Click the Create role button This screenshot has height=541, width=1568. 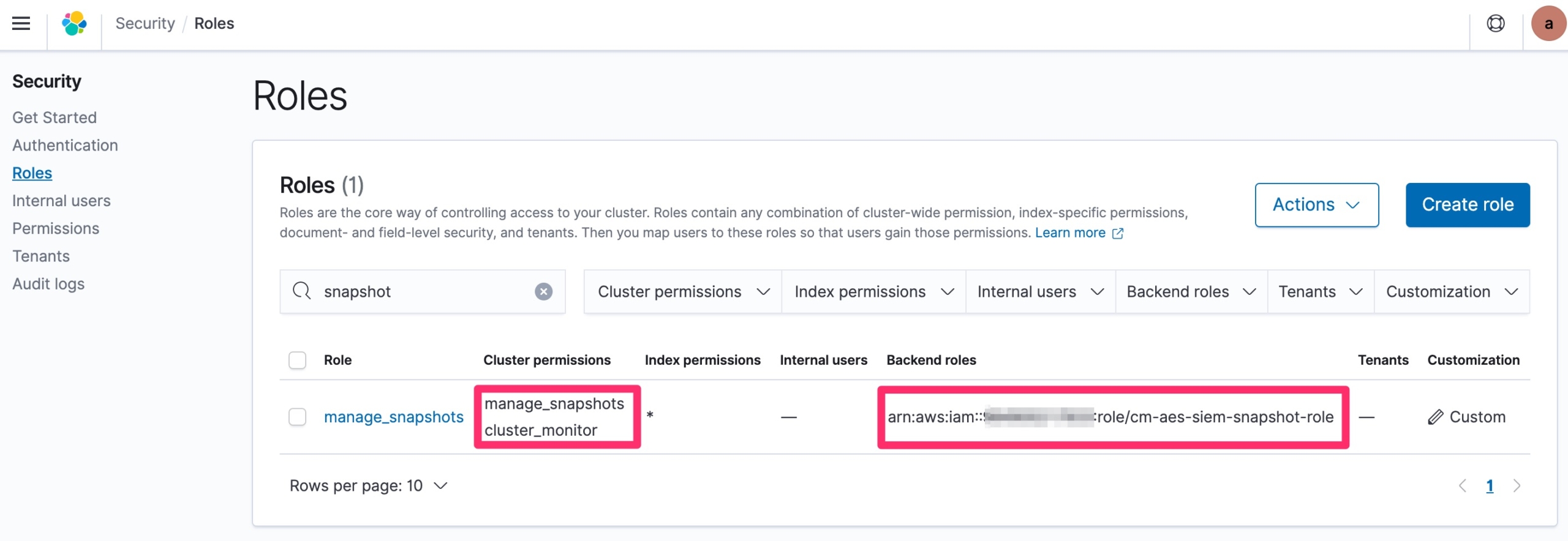[1467, 205]
